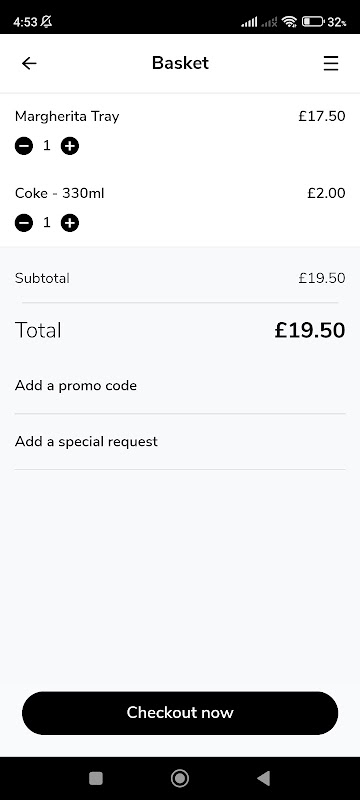Viewport: 360px width, 800px height.
Task: Tap the battery icon in status bar
Action: tap(313, 22)
